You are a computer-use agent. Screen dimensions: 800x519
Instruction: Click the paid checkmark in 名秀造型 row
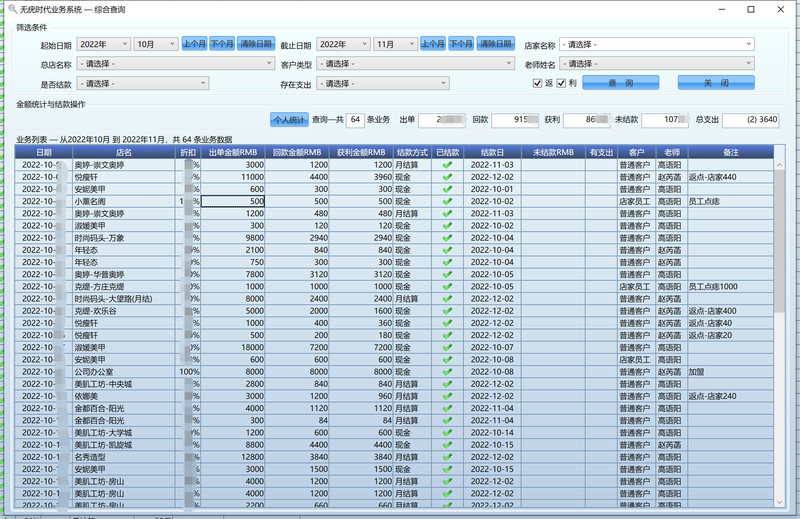coord(447,457)
